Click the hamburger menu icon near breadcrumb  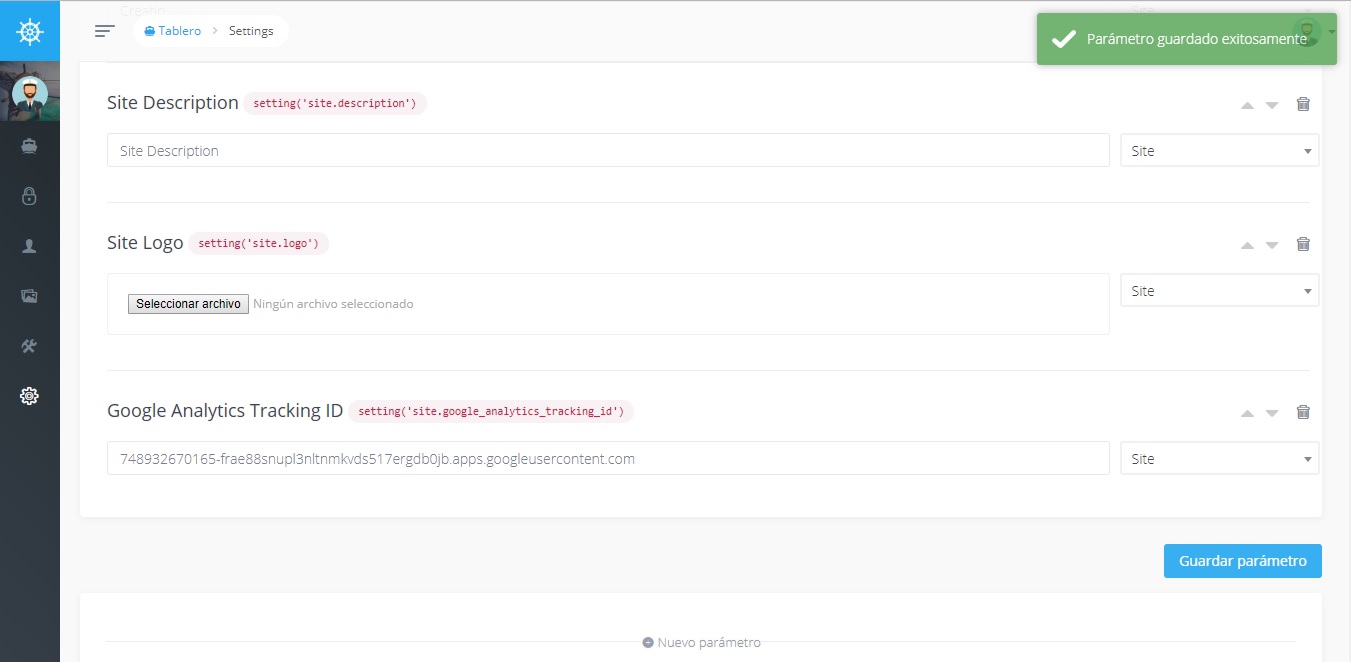pos(104,31)
